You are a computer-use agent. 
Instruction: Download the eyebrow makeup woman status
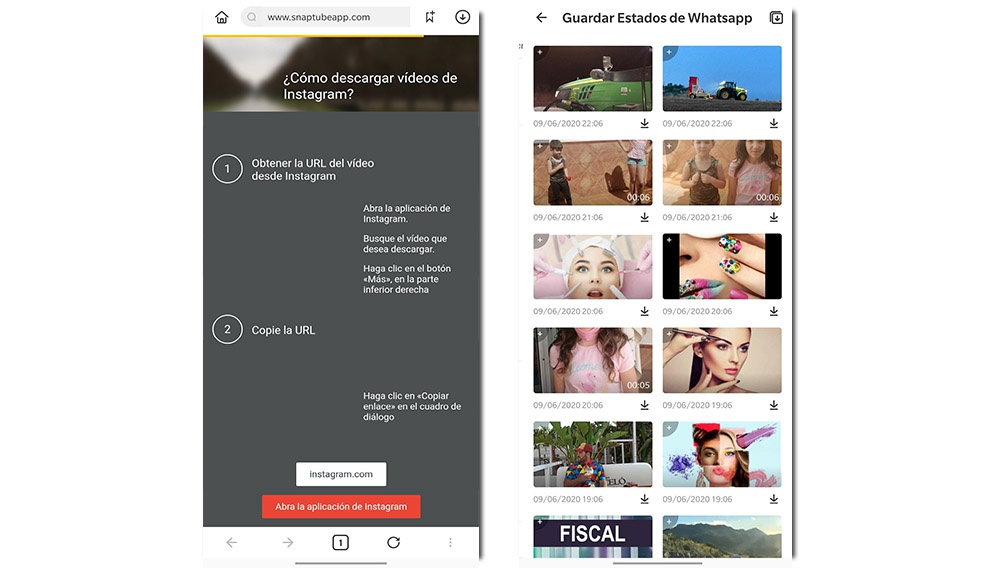tap(774, 405)
